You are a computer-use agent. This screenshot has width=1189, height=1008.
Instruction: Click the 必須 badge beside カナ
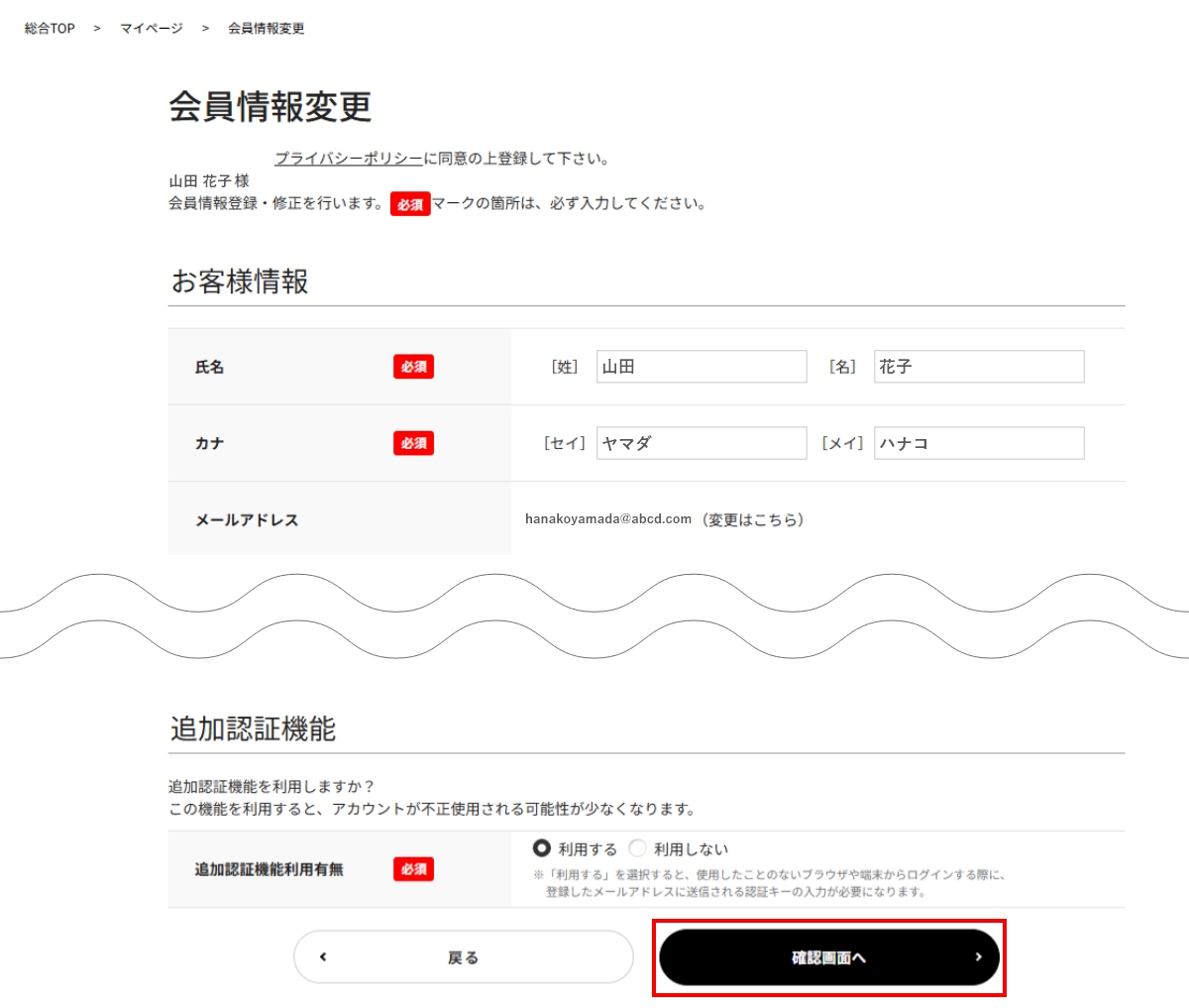pyautogui.click(x=413, y=443)
